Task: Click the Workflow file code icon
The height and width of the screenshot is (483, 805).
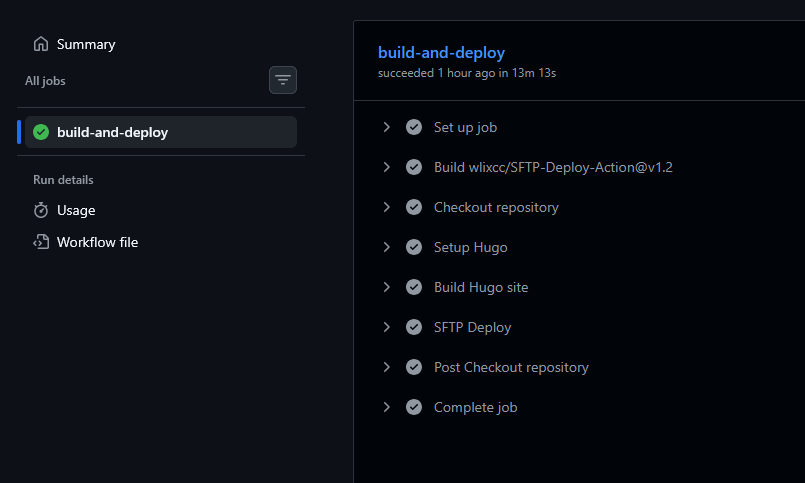Action: click(41, 242)
